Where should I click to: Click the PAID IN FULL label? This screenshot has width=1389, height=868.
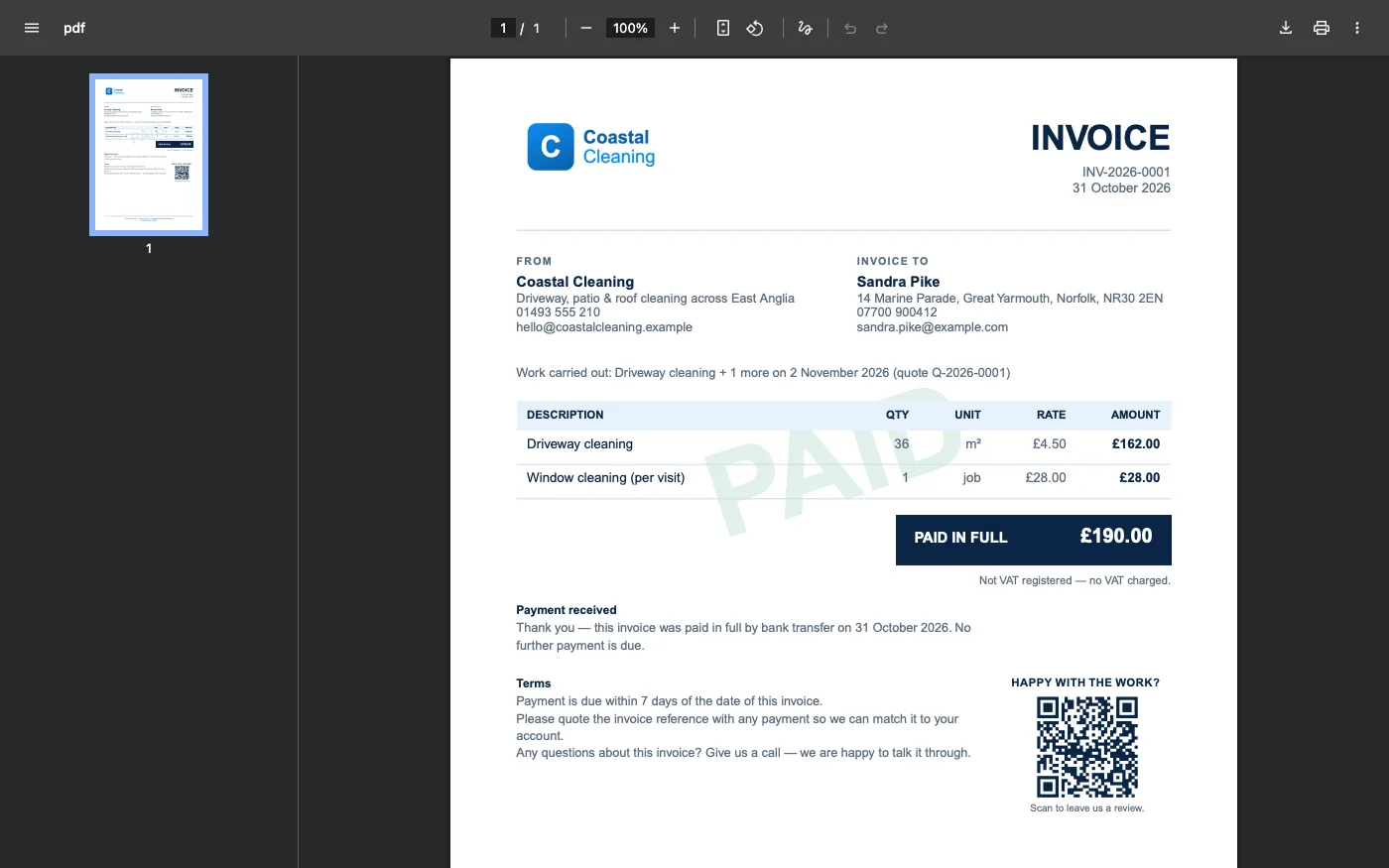[960, 538]
